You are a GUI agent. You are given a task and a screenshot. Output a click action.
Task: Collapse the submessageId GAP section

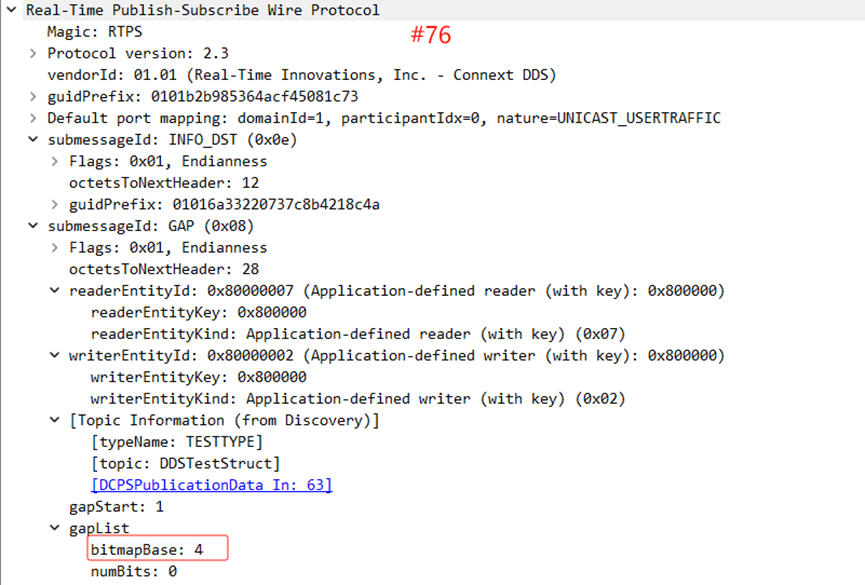[x=33, y=226]
